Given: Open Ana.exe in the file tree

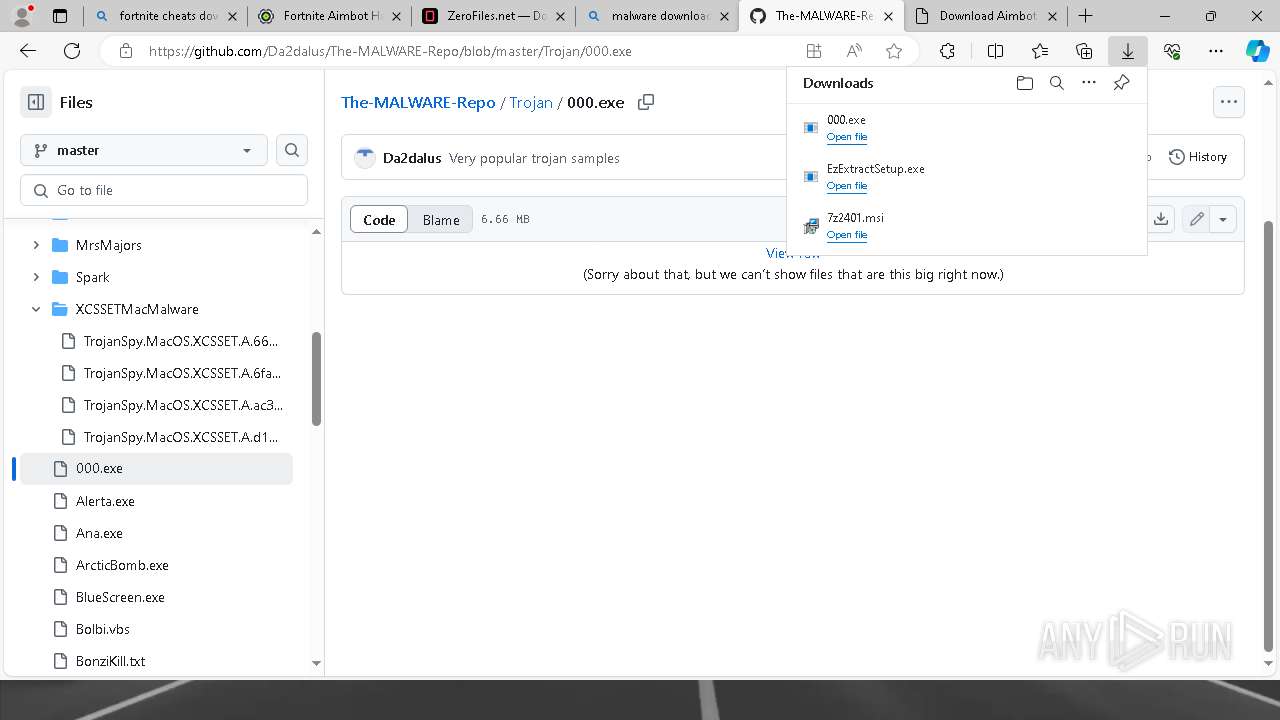Looking at the screenshot, I should pos(156,533).
